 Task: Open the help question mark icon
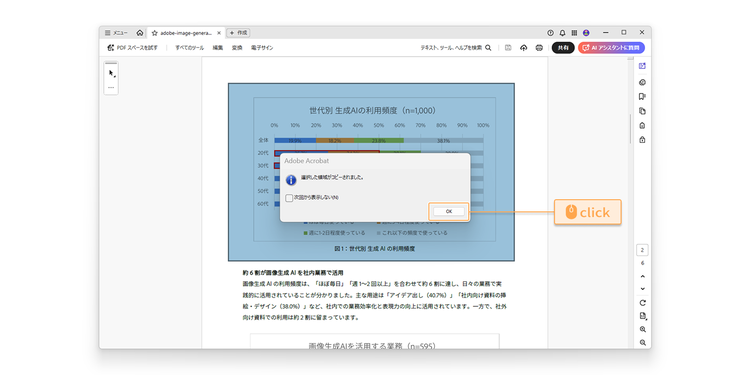coord(551,33)
